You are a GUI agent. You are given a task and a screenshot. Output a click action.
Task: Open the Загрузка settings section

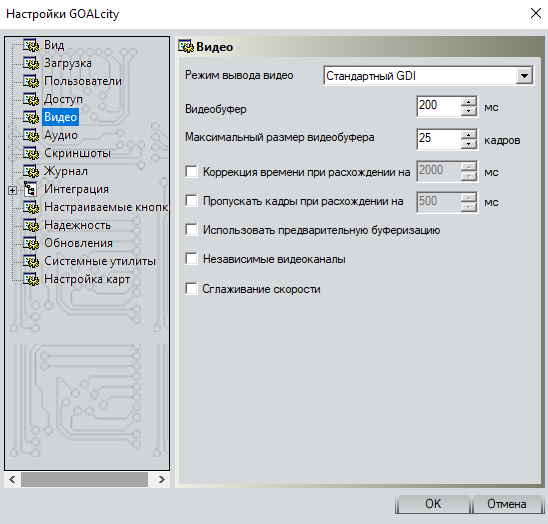(x=68, y=63)
